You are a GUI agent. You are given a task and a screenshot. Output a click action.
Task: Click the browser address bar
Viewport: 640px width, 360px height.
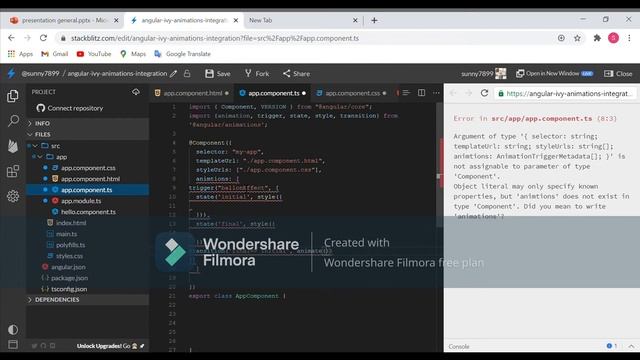coord(306,38)
